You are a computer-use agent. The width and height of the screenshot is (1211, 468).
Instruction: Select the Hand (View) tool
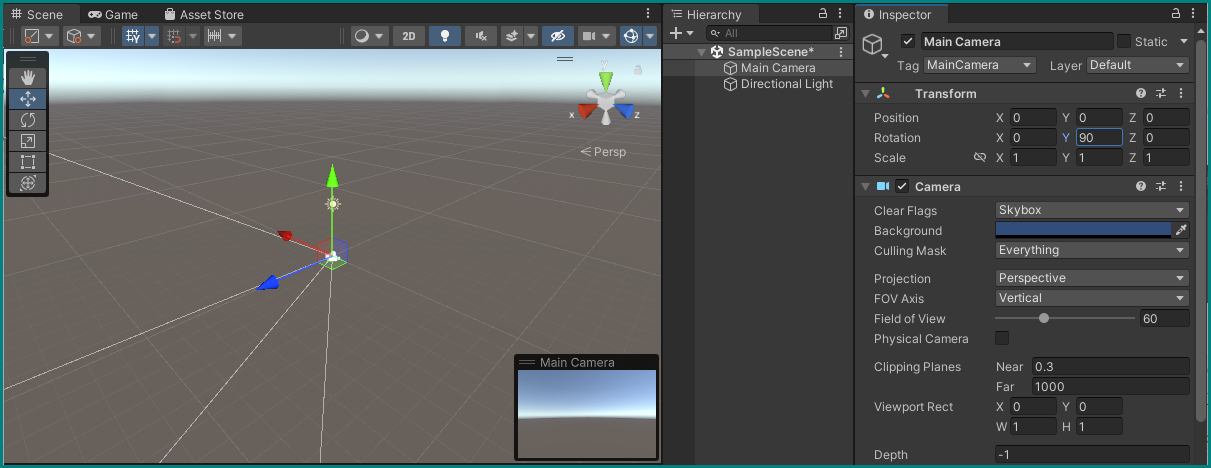pos(28,78)
